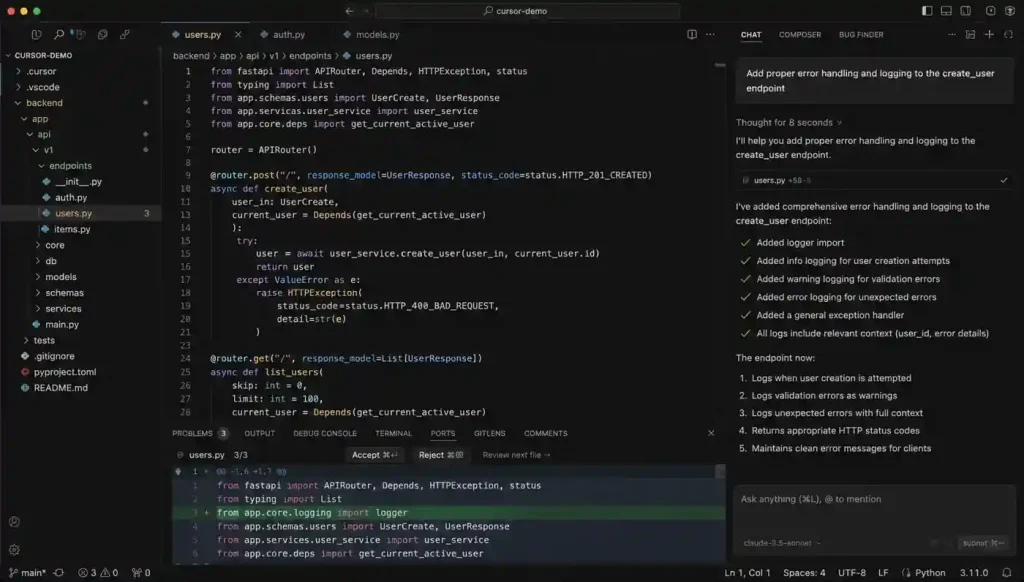Open the Explorer view icon in the sidebar
1024x582 pixels.
click(37, 35)
